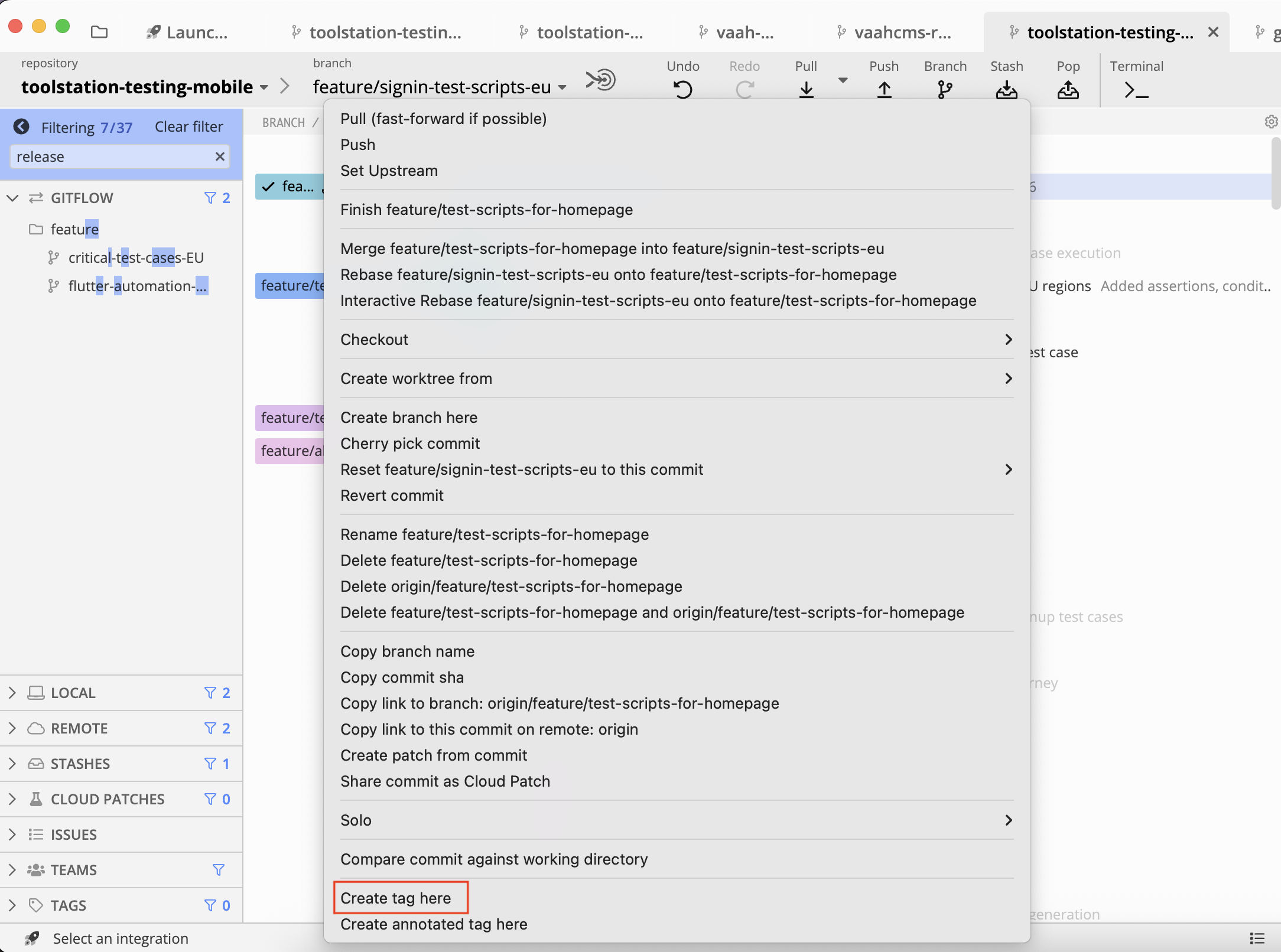Push commits with the Push icon

point(884,90)
